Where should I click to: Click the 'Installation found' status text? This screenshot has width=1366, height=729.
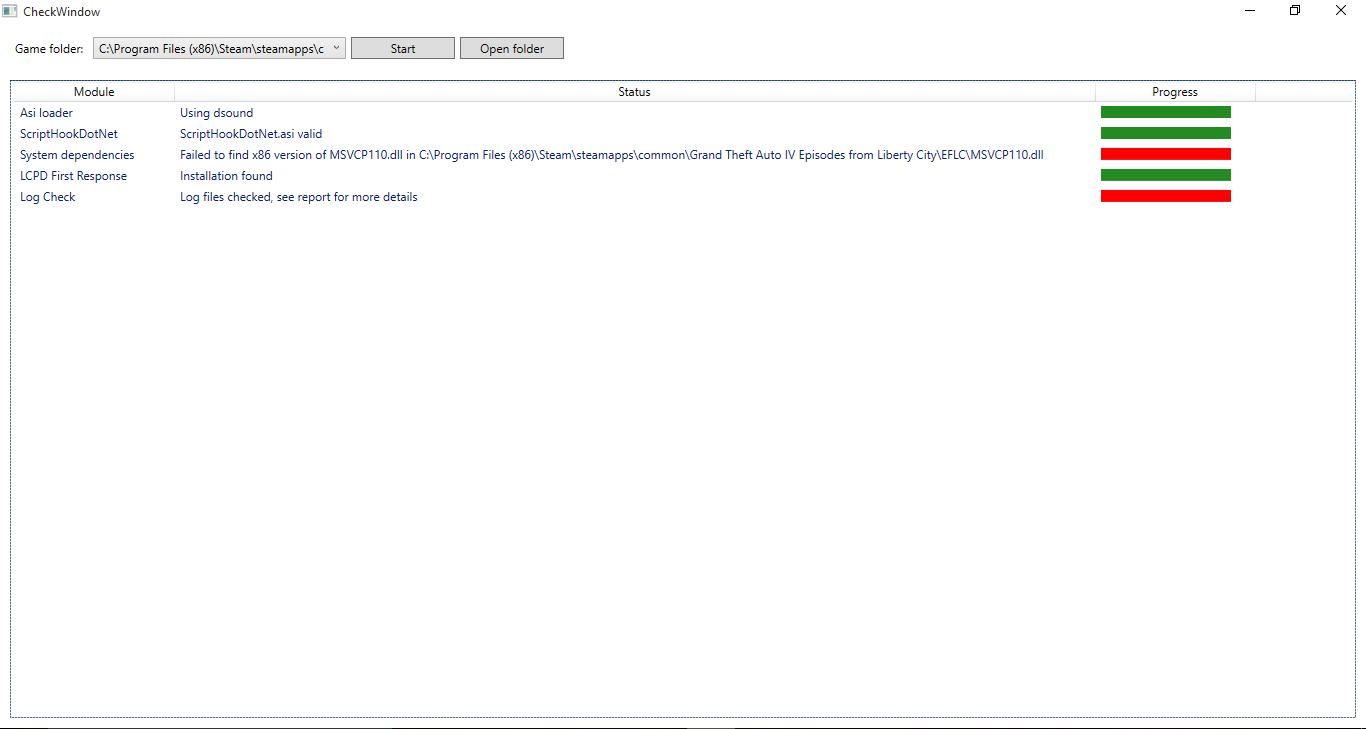[x=226, y=176]
